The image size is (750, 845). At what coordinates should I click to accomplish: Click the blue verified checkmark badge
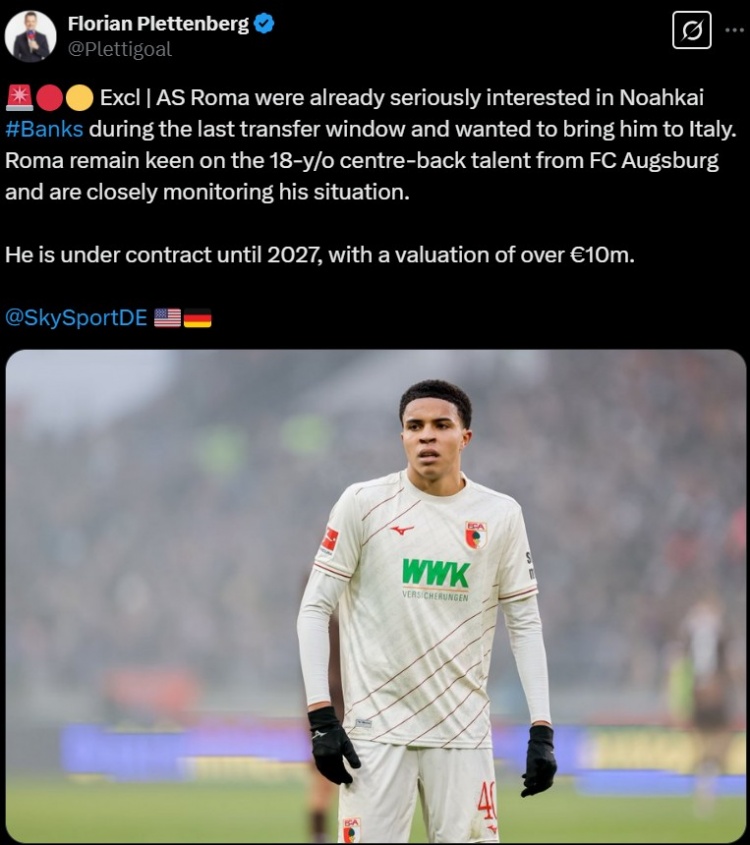(264, 24)
